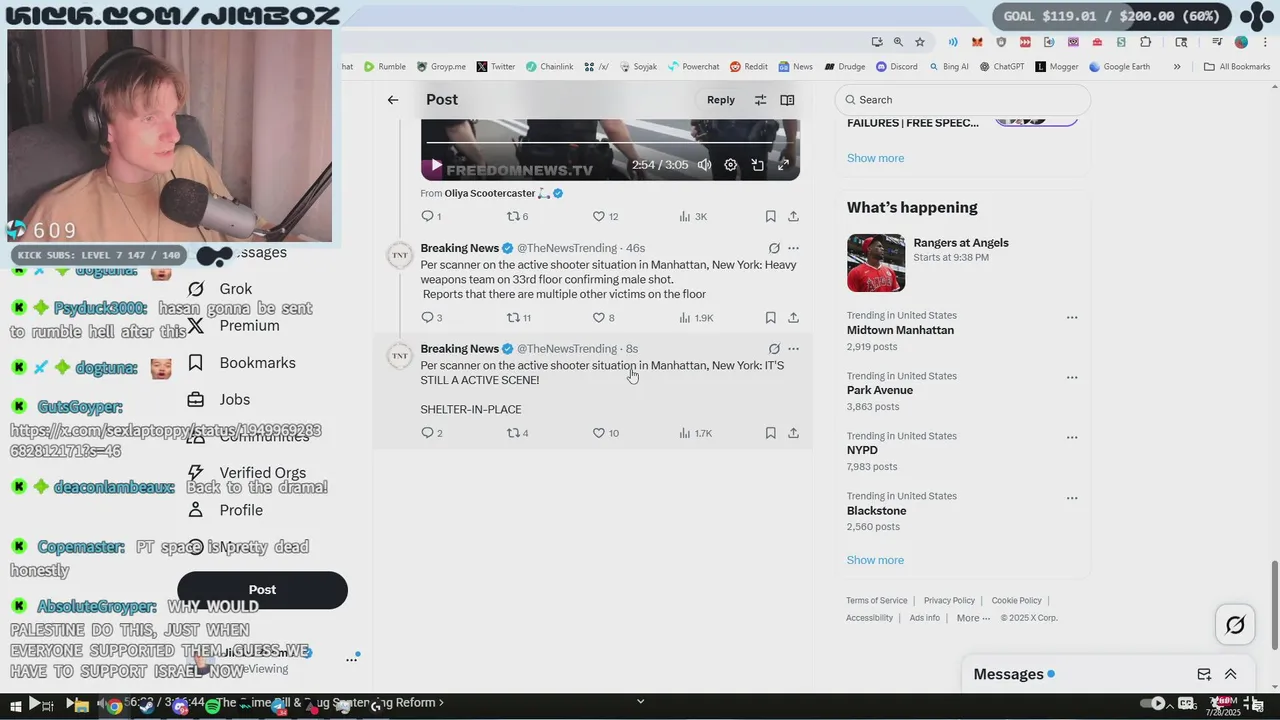Open Breaking News profile on 8s tweet
The height and width of the screenshot is (720, 1280).
pos(459,349)
